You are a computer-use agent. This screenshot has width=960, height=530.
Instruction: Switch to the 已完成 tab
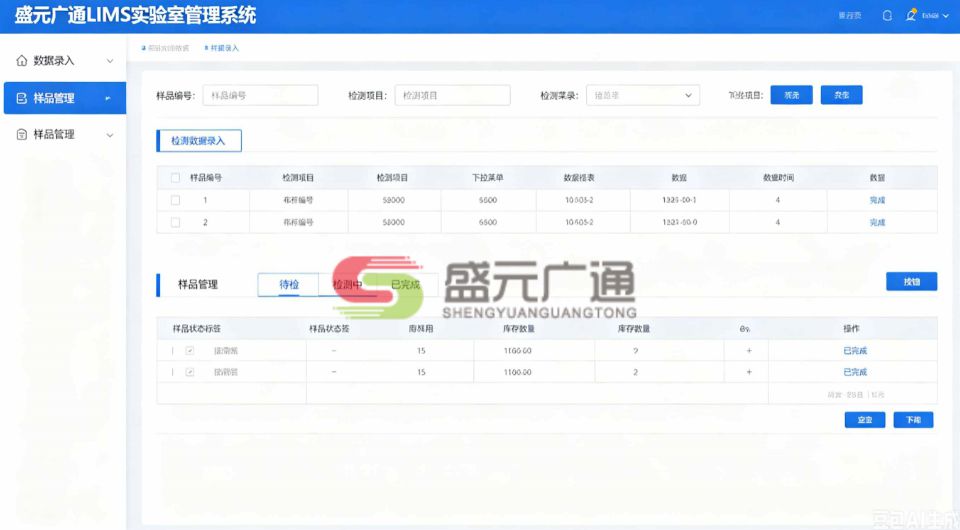point(405,285)
